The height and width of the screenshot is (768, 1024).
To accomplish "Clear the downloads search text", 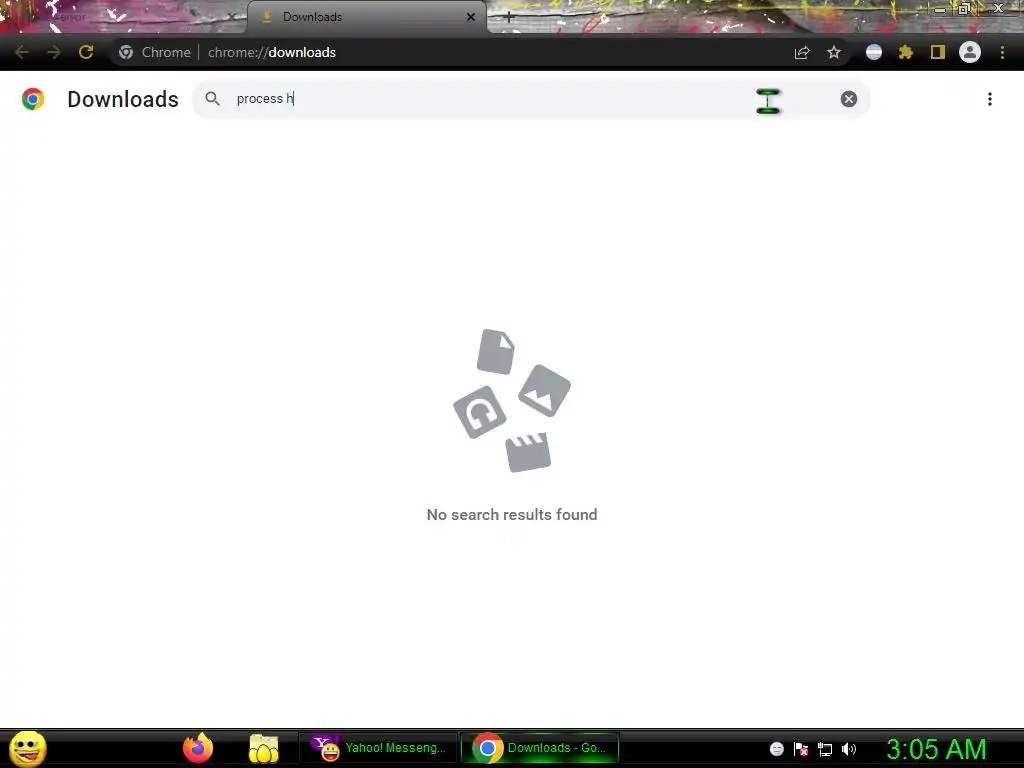I will pos(849,99).
